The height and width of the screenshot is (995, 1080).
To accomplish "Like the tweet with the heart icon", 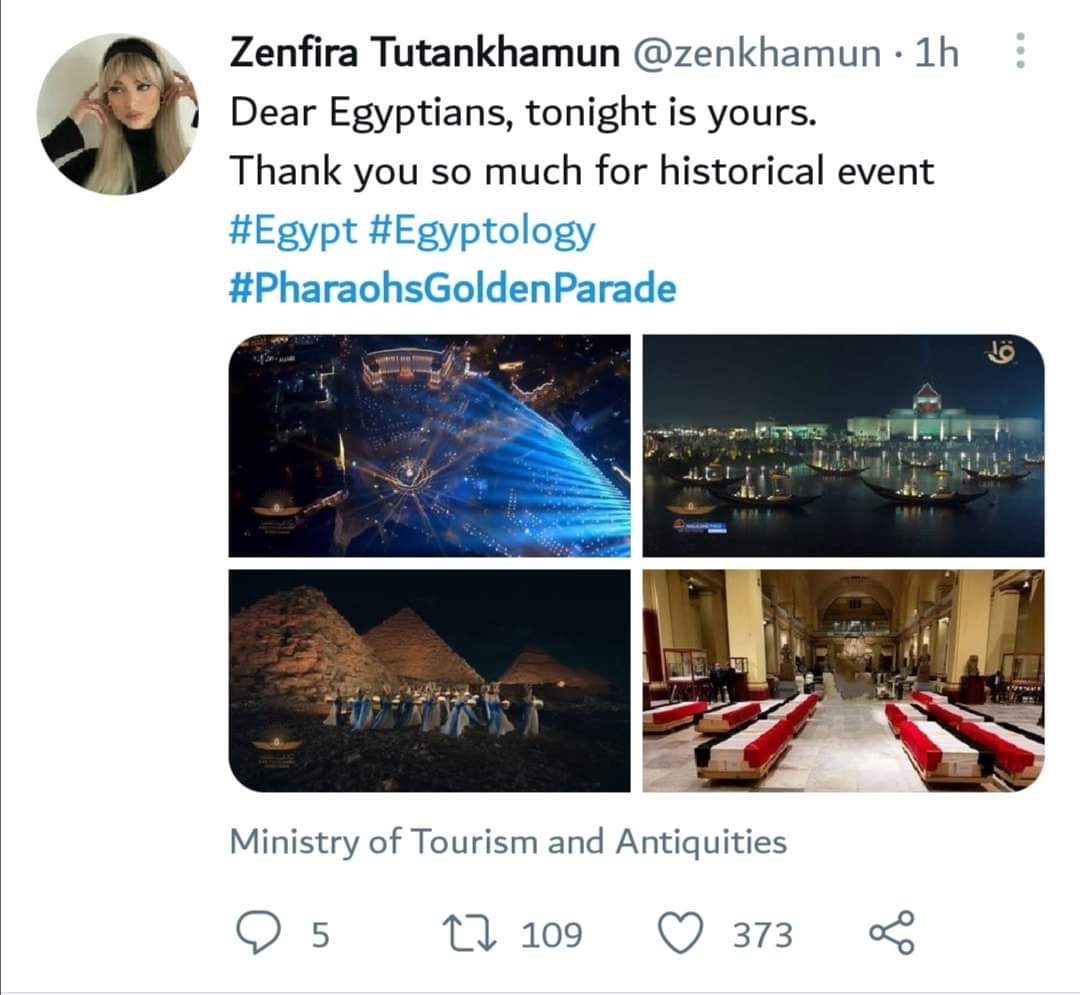I will pyautogui.click(x=682, y=934).
